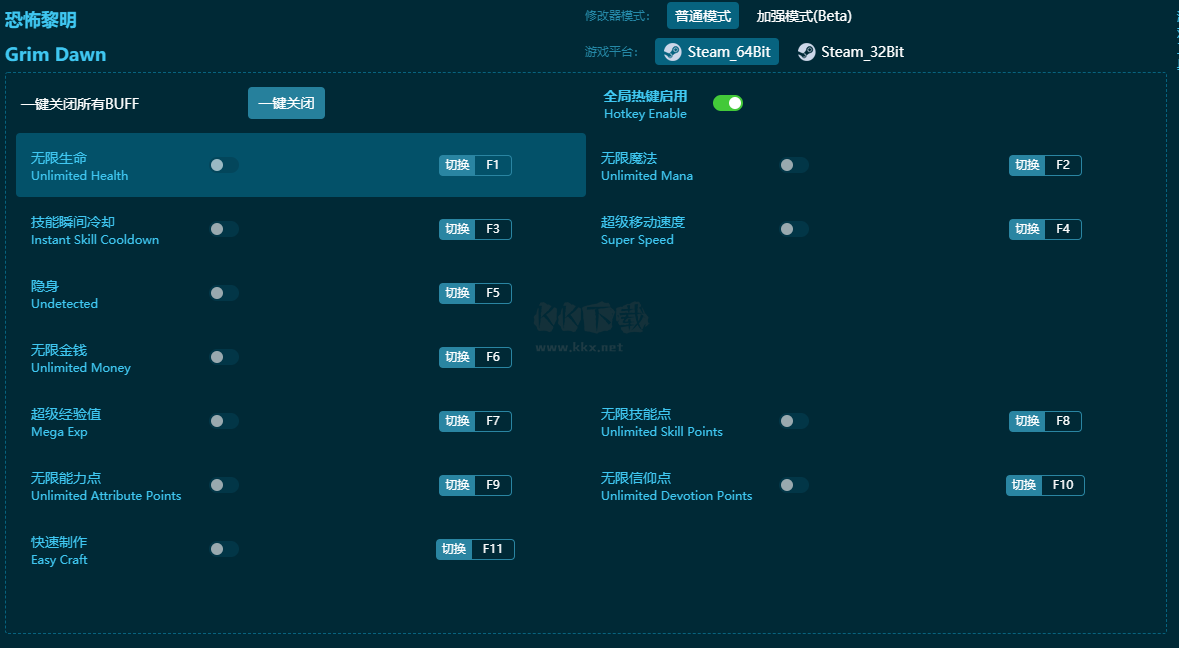
Task: Click the Mega Exp label
Action: 59,431
